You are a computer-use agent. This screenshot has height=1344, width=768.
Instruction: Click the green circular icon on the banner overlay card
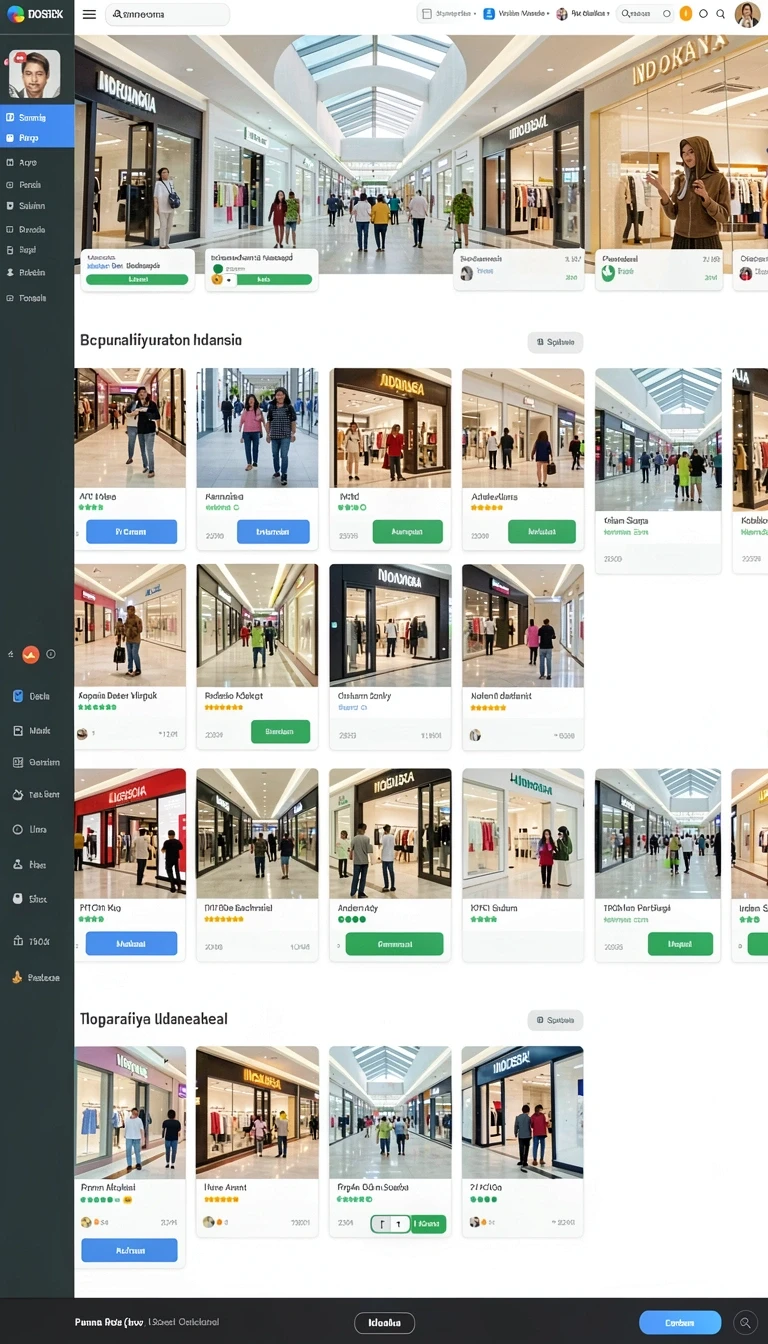tap(608, 272)
